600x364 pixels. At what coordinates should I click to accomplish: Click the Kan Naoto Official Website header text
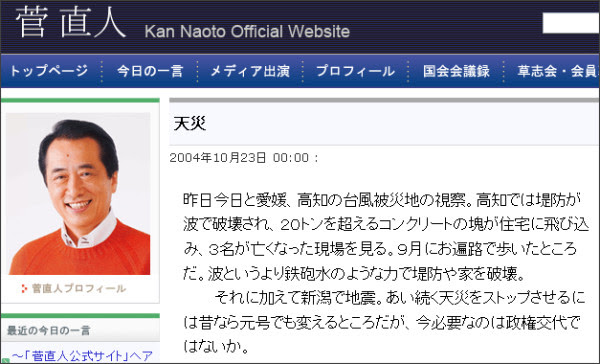click(x=247, y=31)
